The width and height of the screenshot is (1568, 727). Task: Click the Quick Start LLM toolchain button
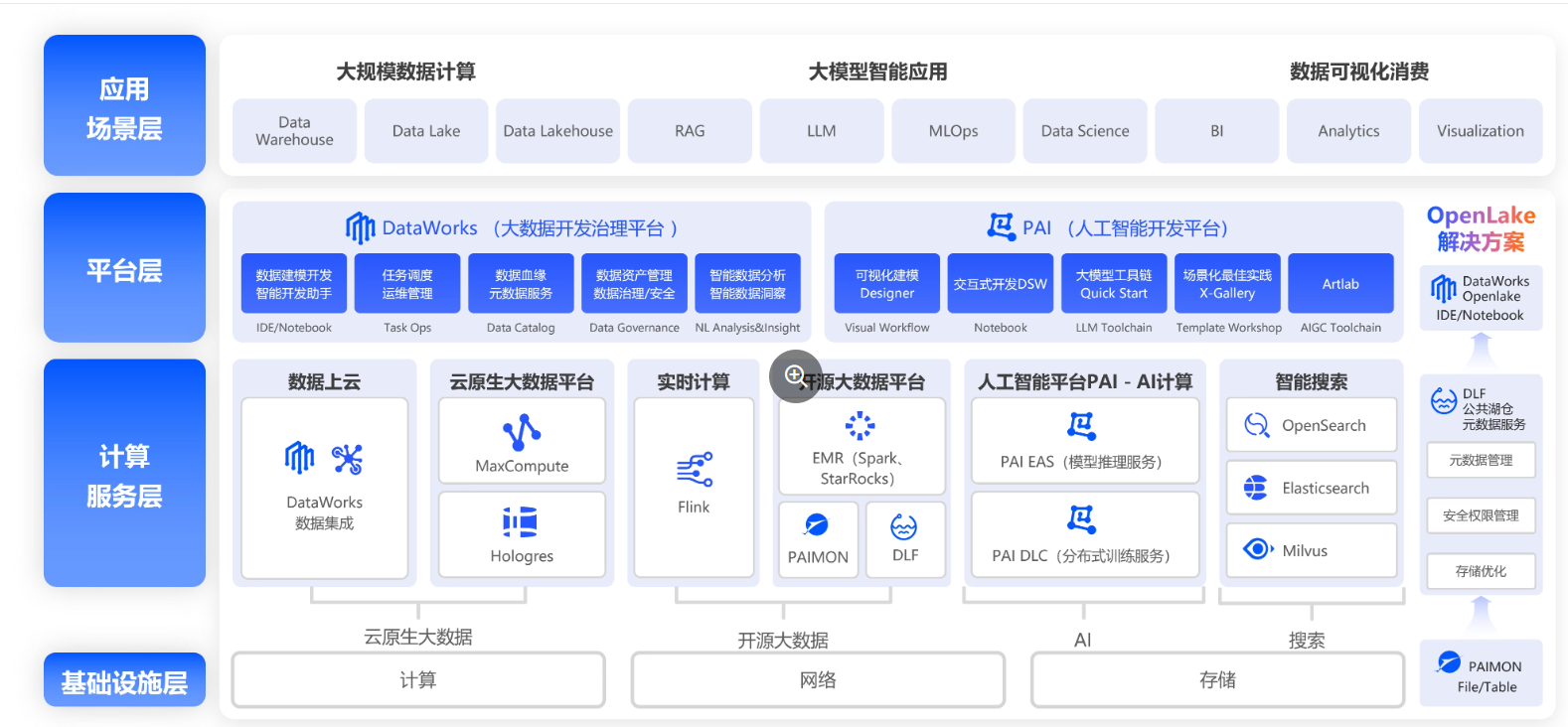[x=1114, y=284]
